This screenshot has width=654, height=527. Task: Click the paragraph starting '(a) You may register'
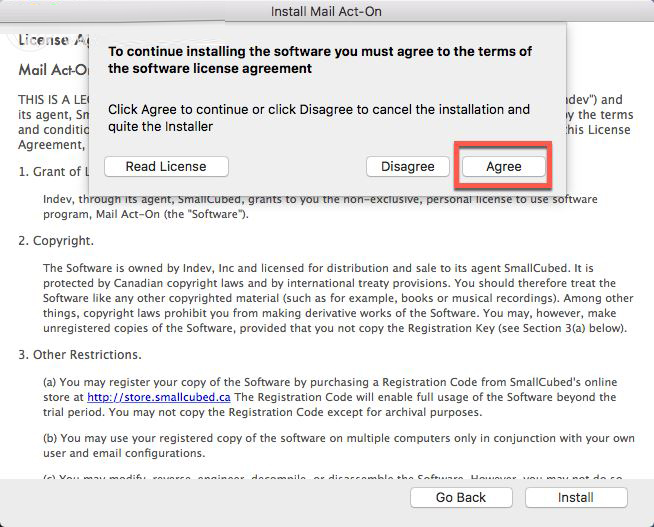click(x=330, y=397)
